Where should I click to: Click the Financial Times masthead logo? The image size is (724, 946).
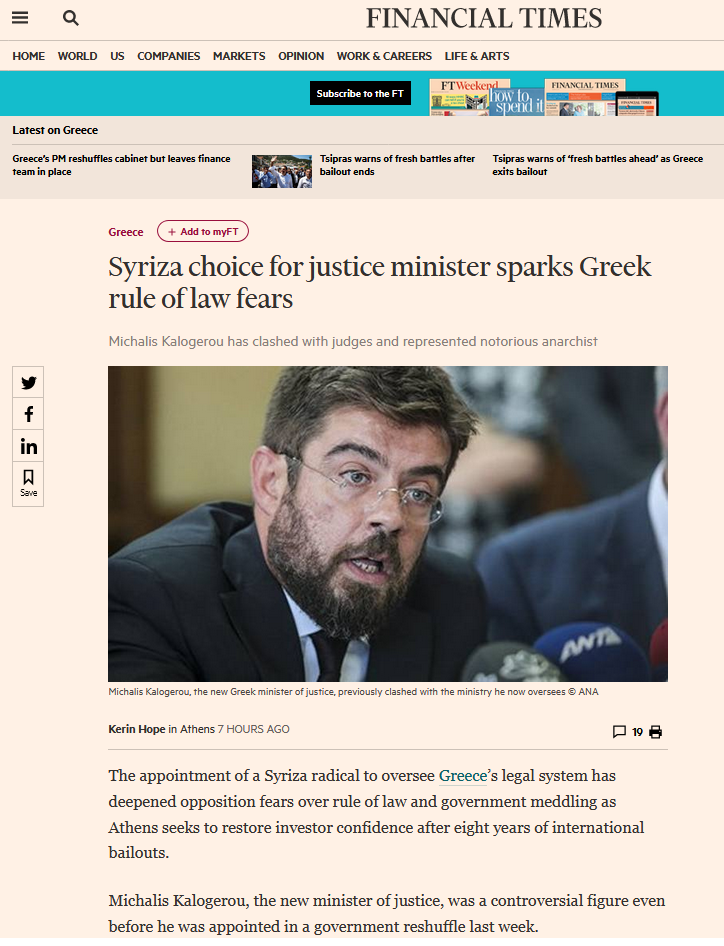coord(484,18)
